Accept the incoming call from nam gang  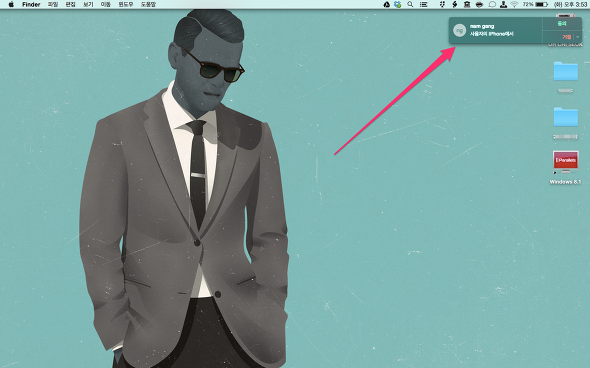point(562,23)
